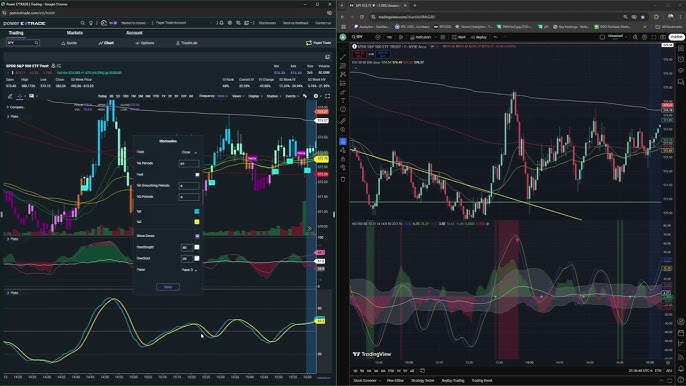This screenshot has width=686, height=386.
Task: Expand the Compare row on E*TRADE chart
Action: (x=16, y=107)
